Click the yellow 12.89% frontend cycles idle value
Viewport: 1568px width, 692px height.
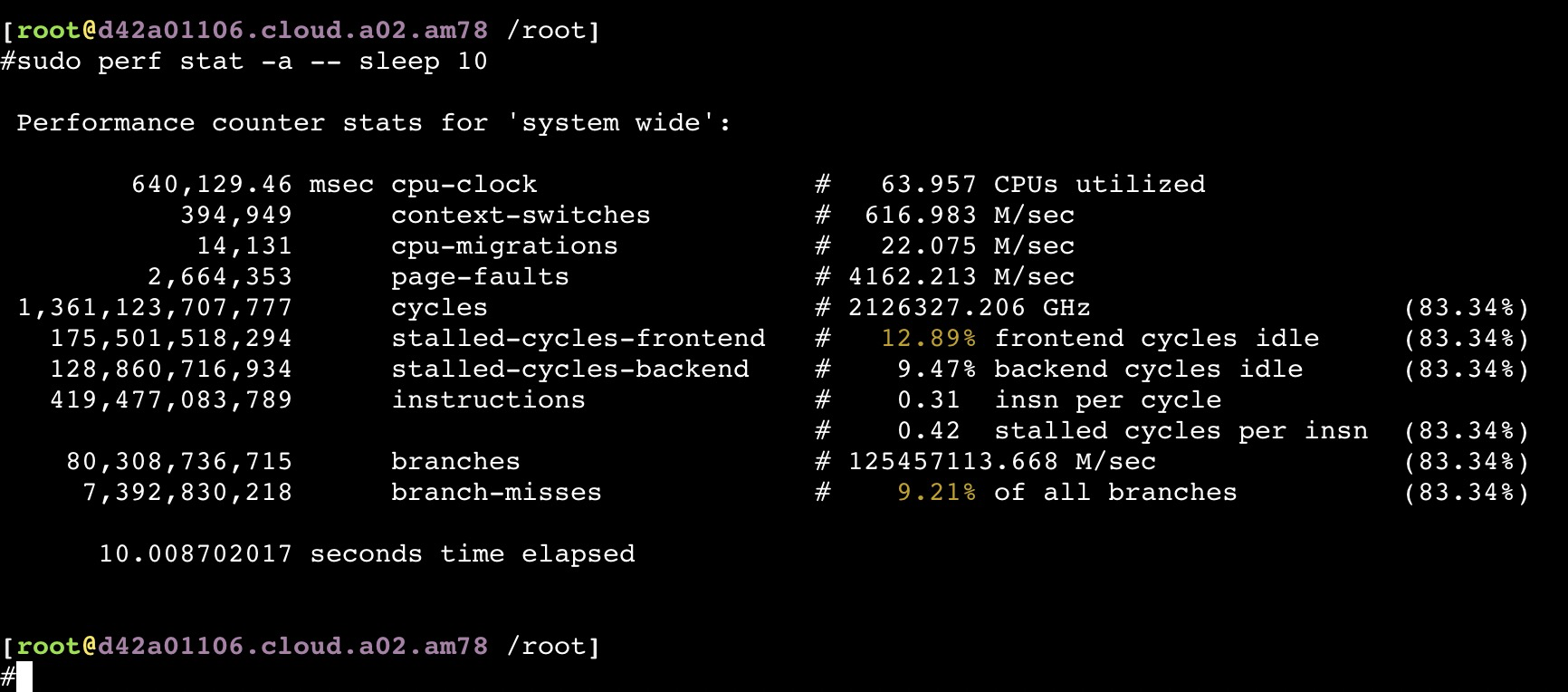[929, 339]
